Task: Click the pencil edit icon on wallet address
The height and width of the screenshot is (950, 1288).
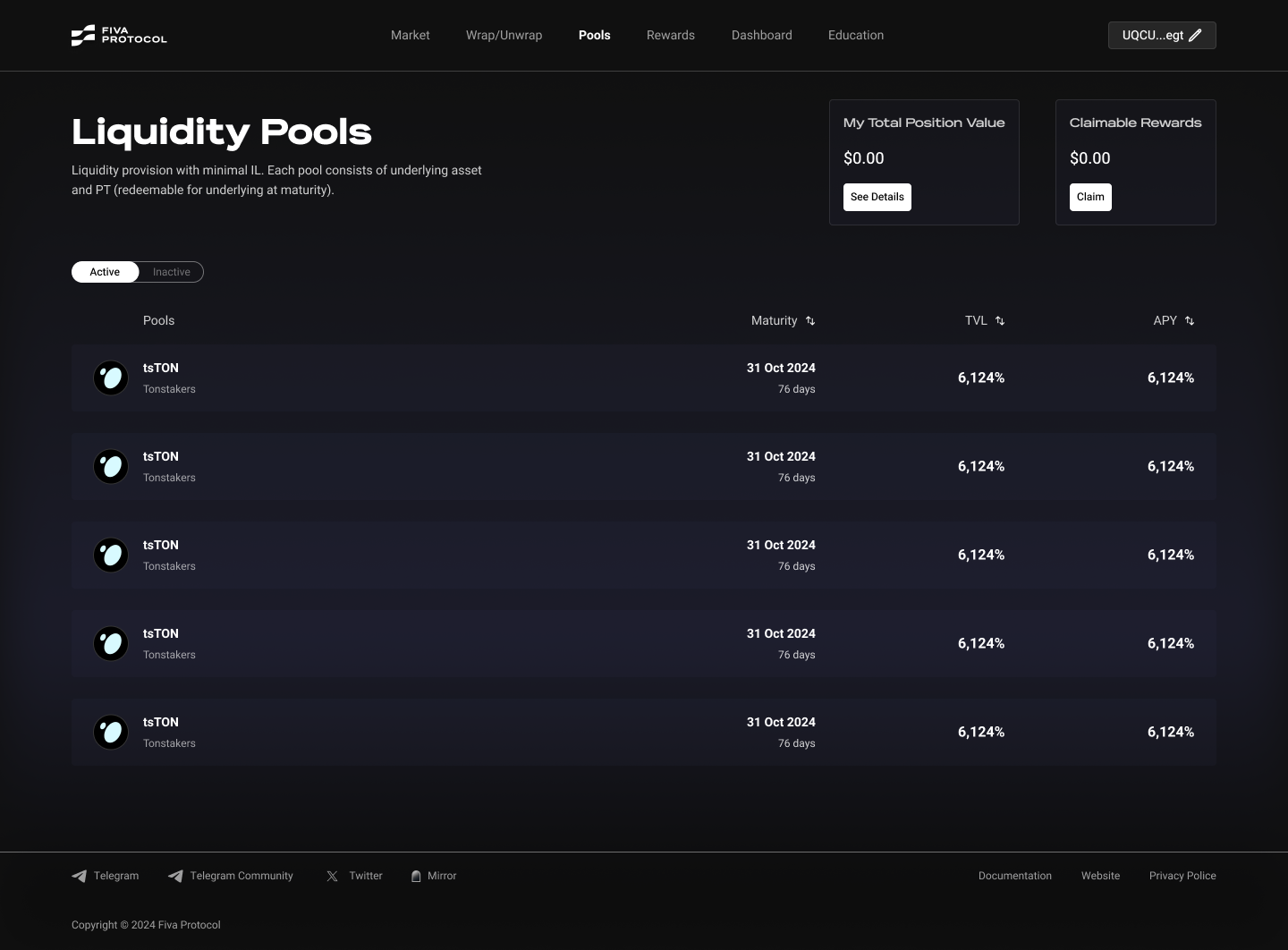Action: point(1196,35)
